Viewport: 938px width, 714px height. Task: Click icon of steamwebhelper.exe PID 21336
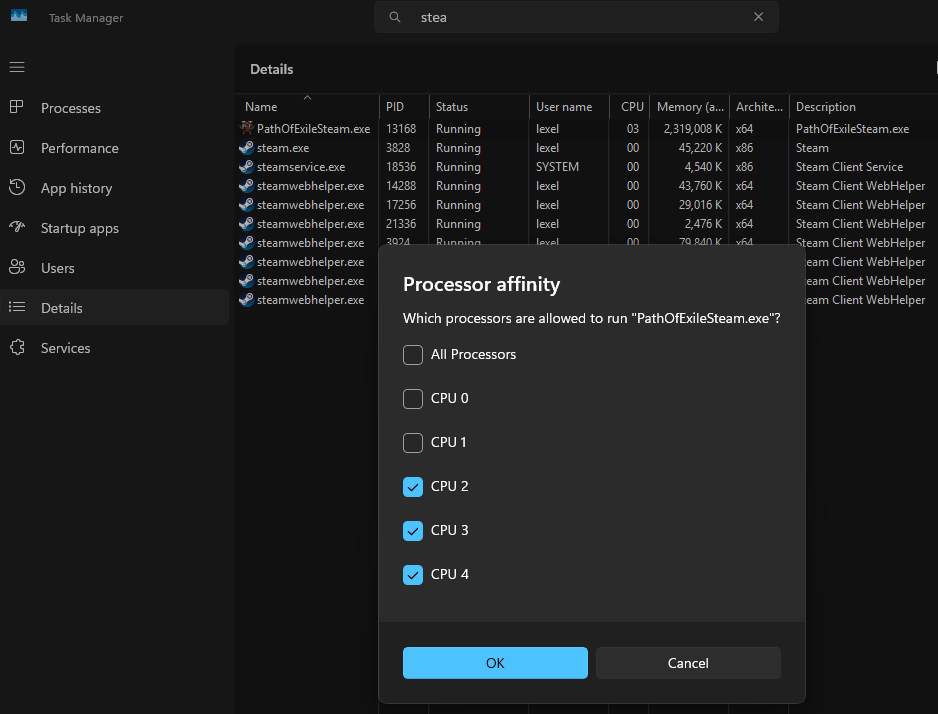(246, 224)
